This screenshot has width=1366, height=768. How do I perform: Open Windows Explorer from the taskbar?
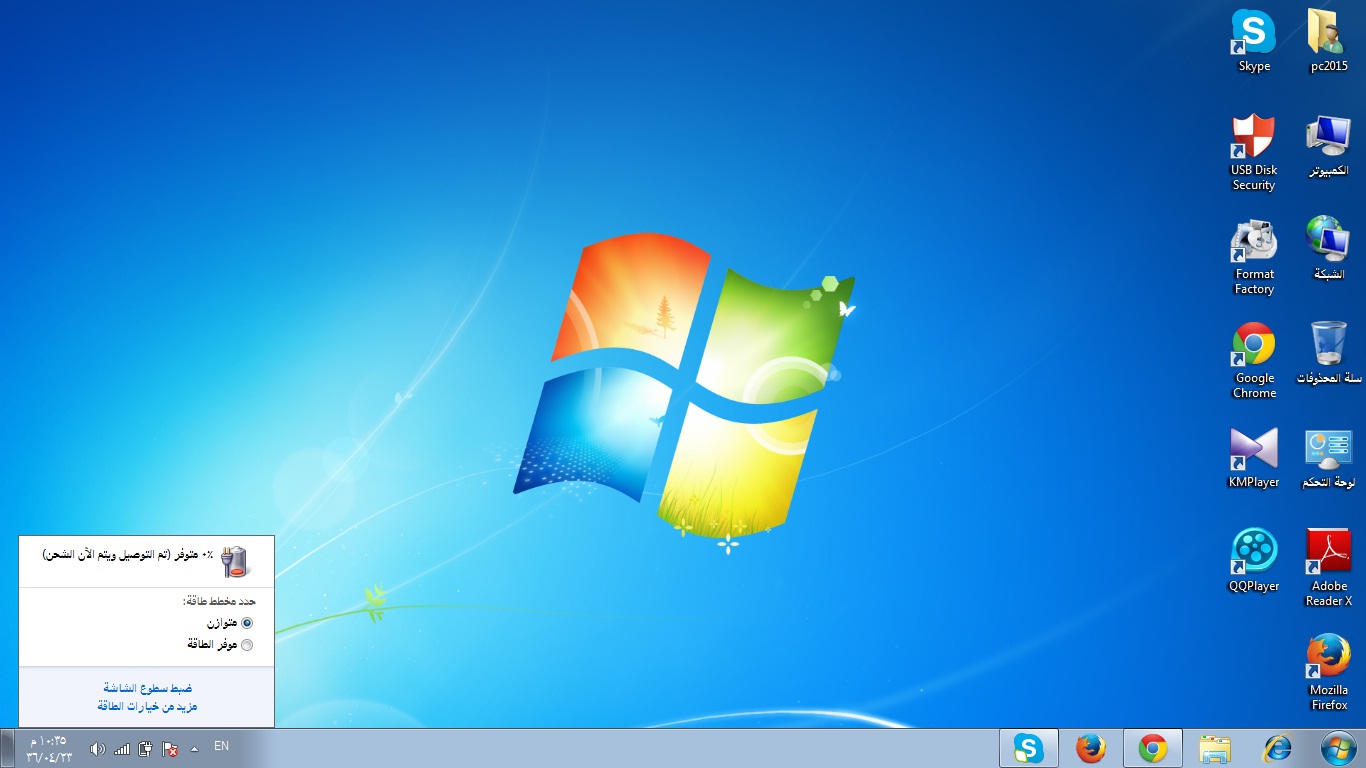pos(1215,748)
